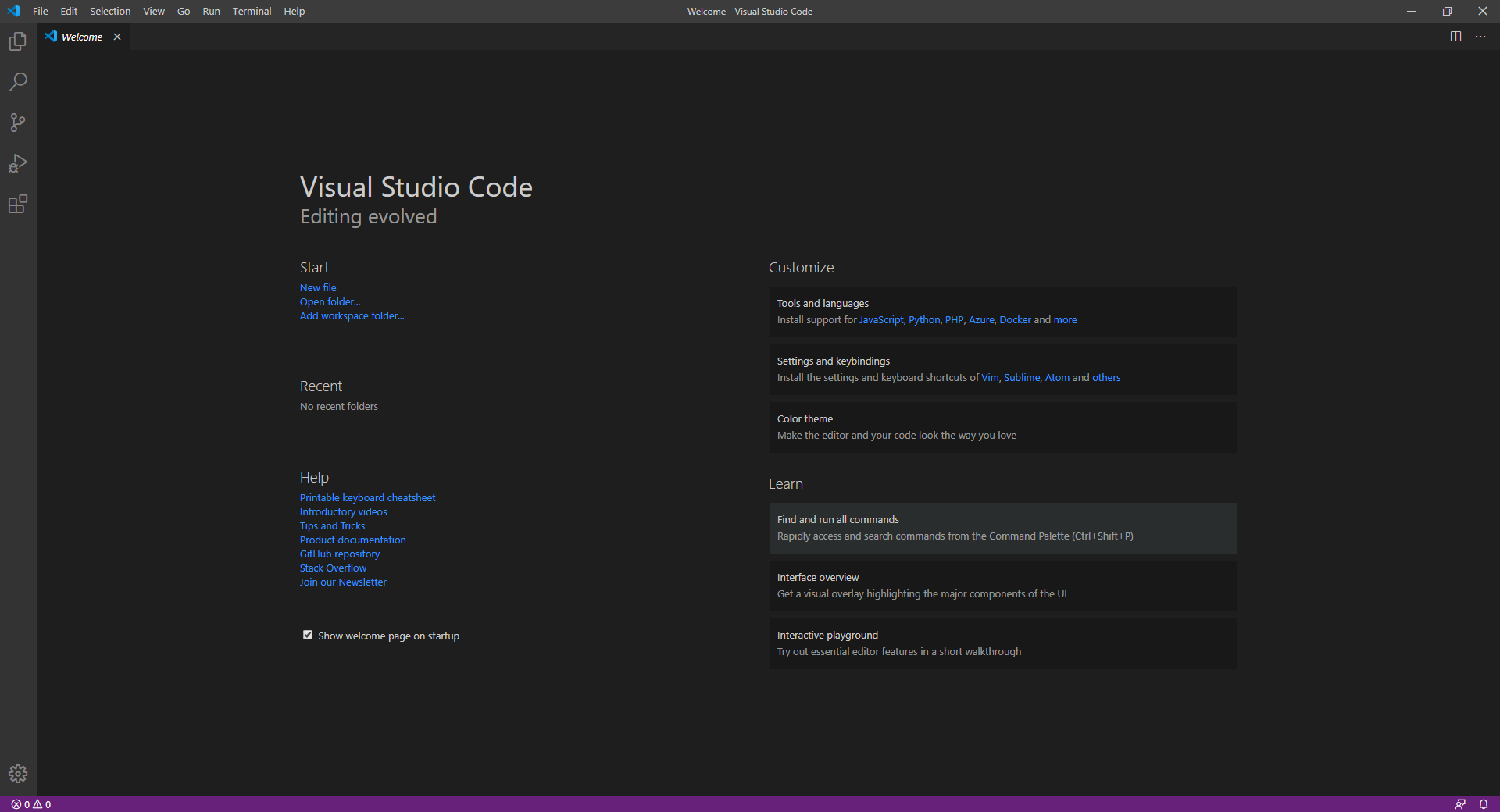Open the Manage gear menu
The height and width of the screenshot is (812, 1500).
pyautogui.click(x=18, y=774)
